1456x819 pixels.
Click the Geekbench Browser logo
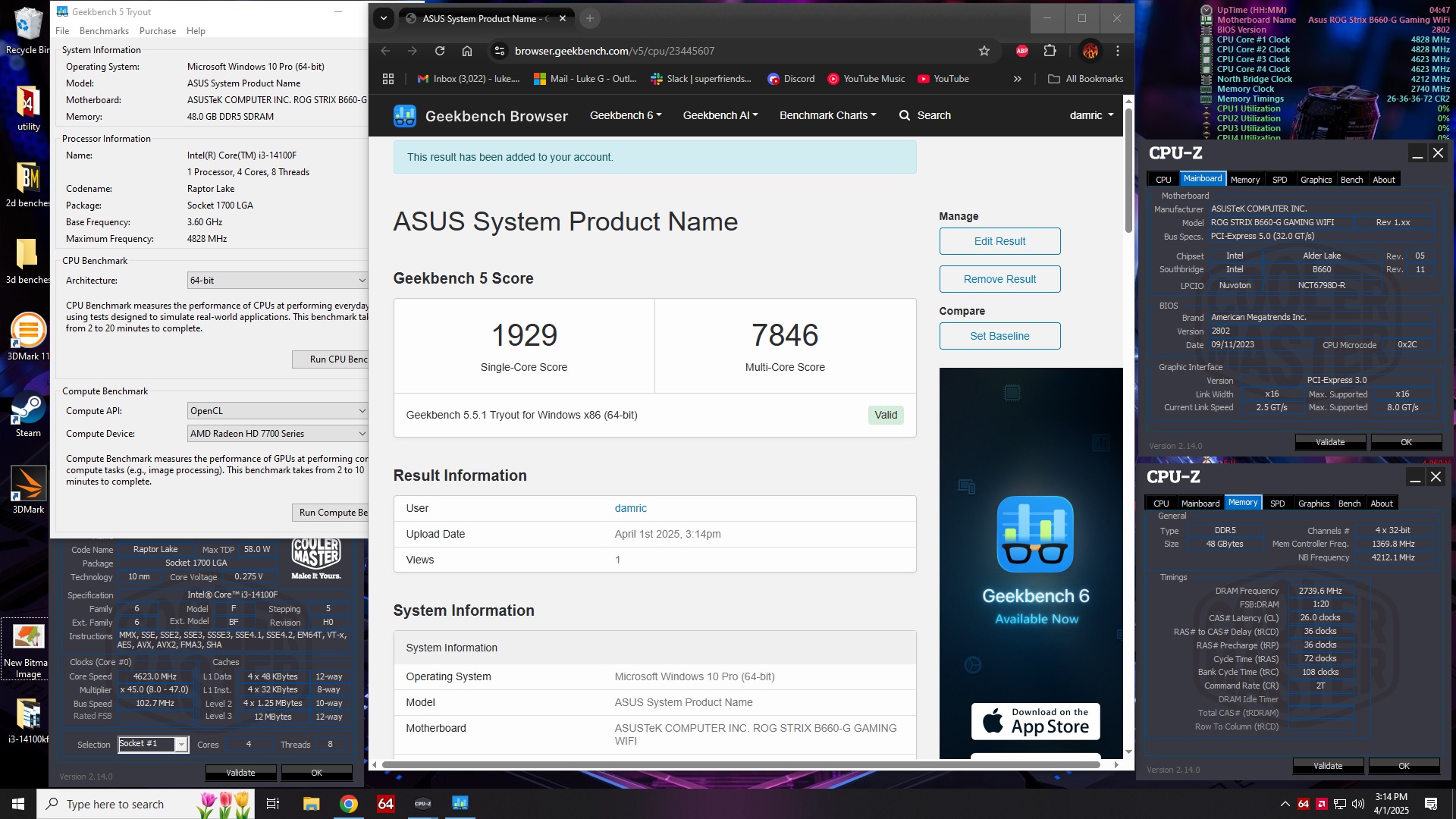(480, 116)
